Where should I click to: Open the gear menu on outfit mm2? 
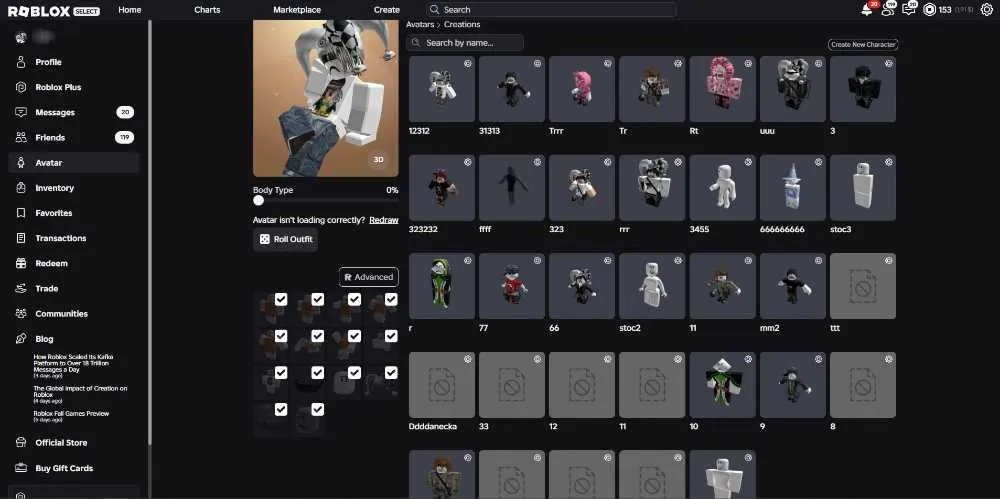point(818,260)
